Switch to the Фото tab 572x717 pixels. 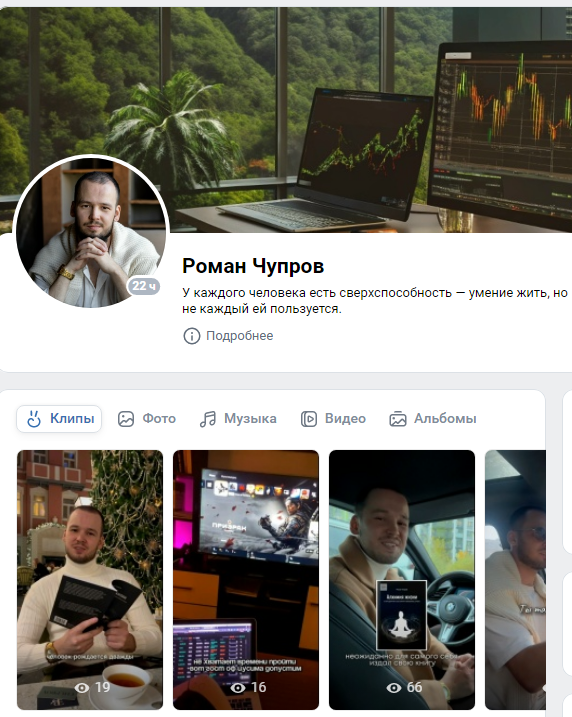pyautogui.click(x=147, y=418)
